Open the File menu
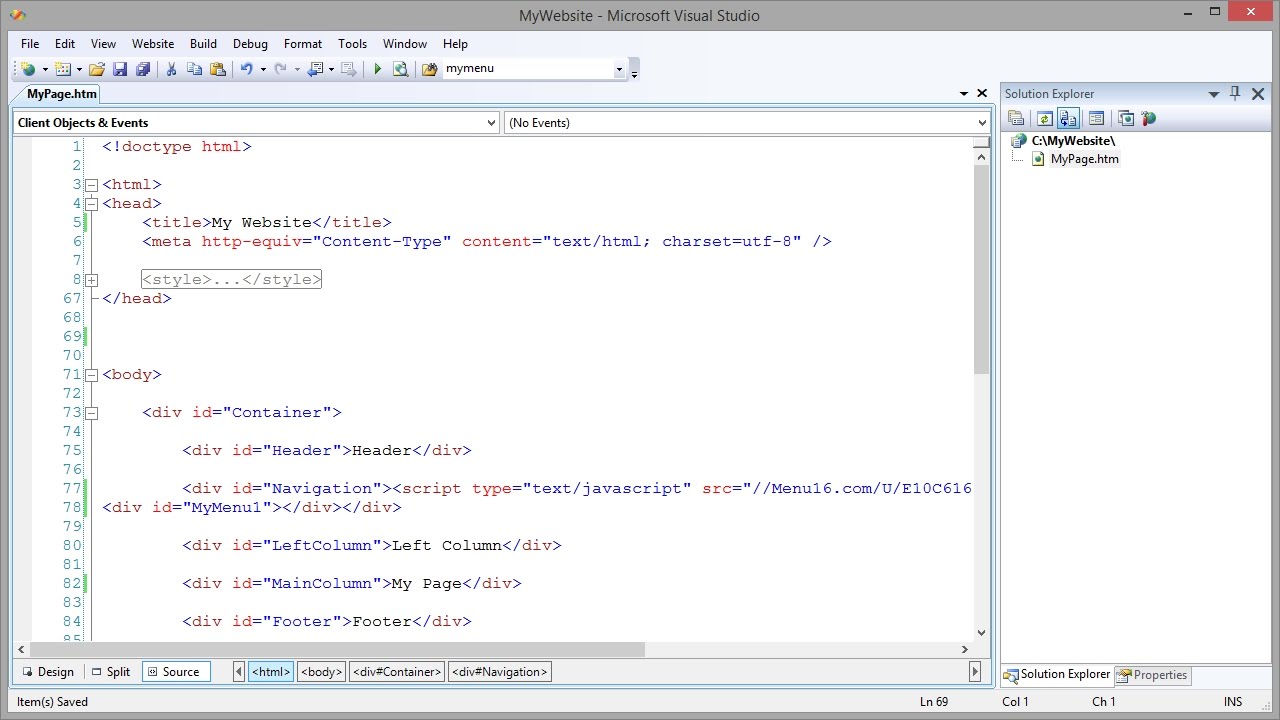This screenshot has width=1280, height=720. (x=30, y=44)
